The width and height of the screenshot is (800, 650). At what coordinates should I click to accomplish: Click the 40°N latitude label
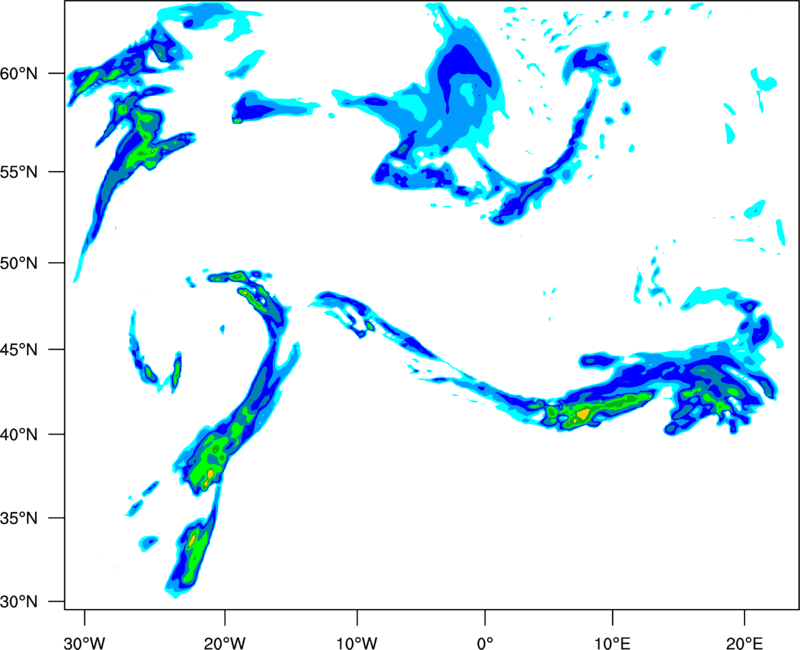pos(19,435)
